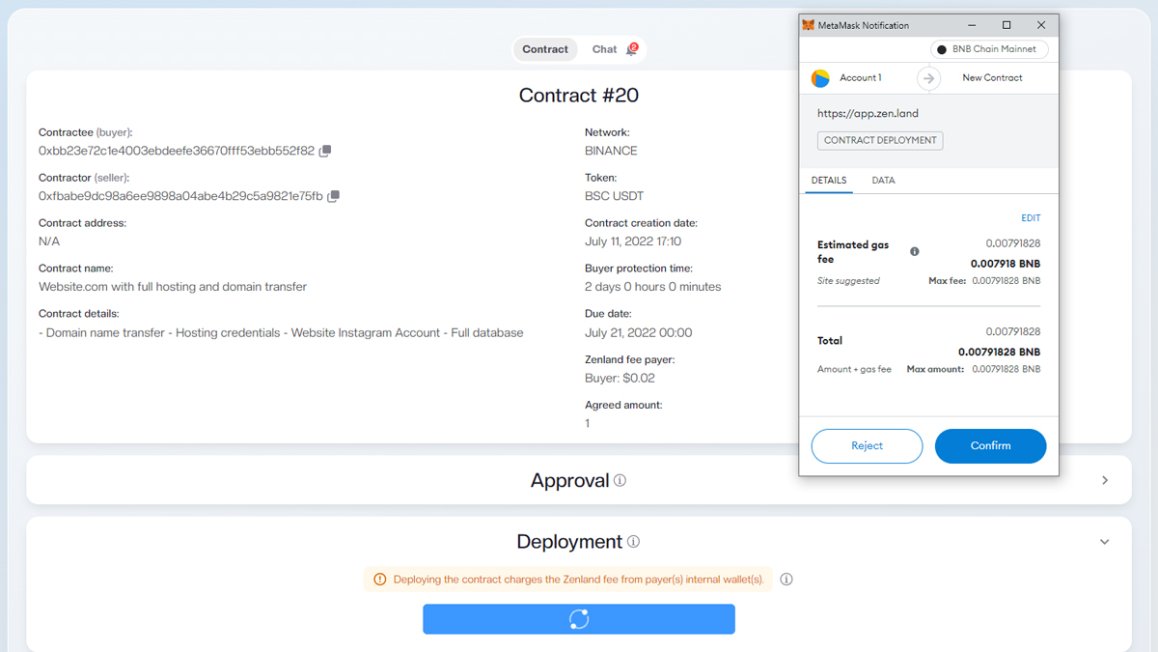The height and width of the screenshot is (652, 1158).
Task: Click the contractor address 0xfbabe9dc98a6ee...
Action: [181, 196]
